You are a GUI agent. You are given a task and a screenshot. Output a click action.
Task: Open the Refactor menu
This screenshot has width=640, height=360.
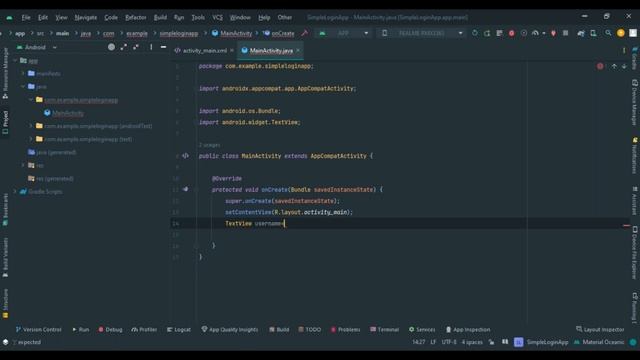136,18
